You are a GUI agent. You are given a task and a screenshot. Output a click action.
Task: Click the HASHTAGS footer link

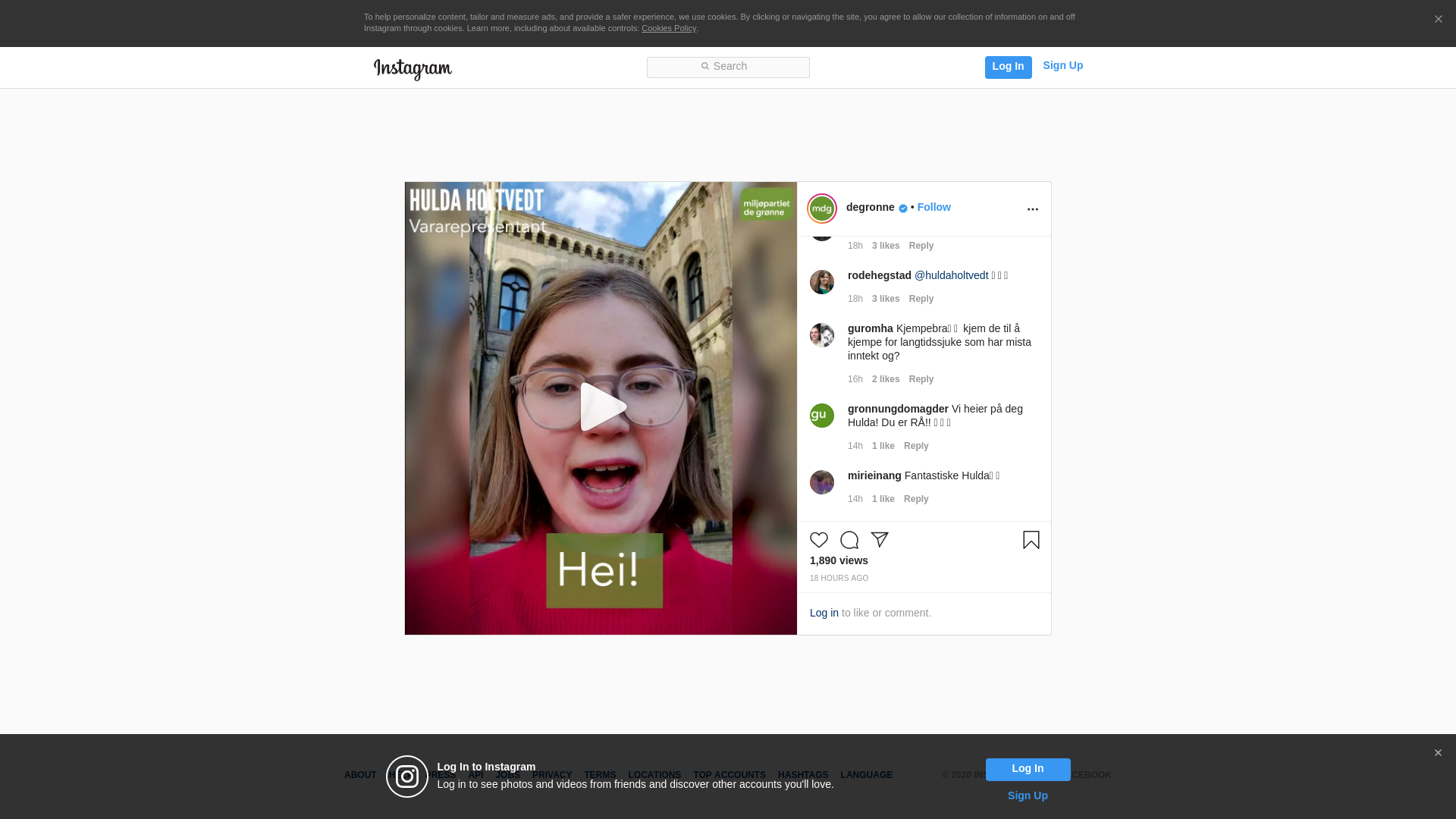[x=803, y=775]
